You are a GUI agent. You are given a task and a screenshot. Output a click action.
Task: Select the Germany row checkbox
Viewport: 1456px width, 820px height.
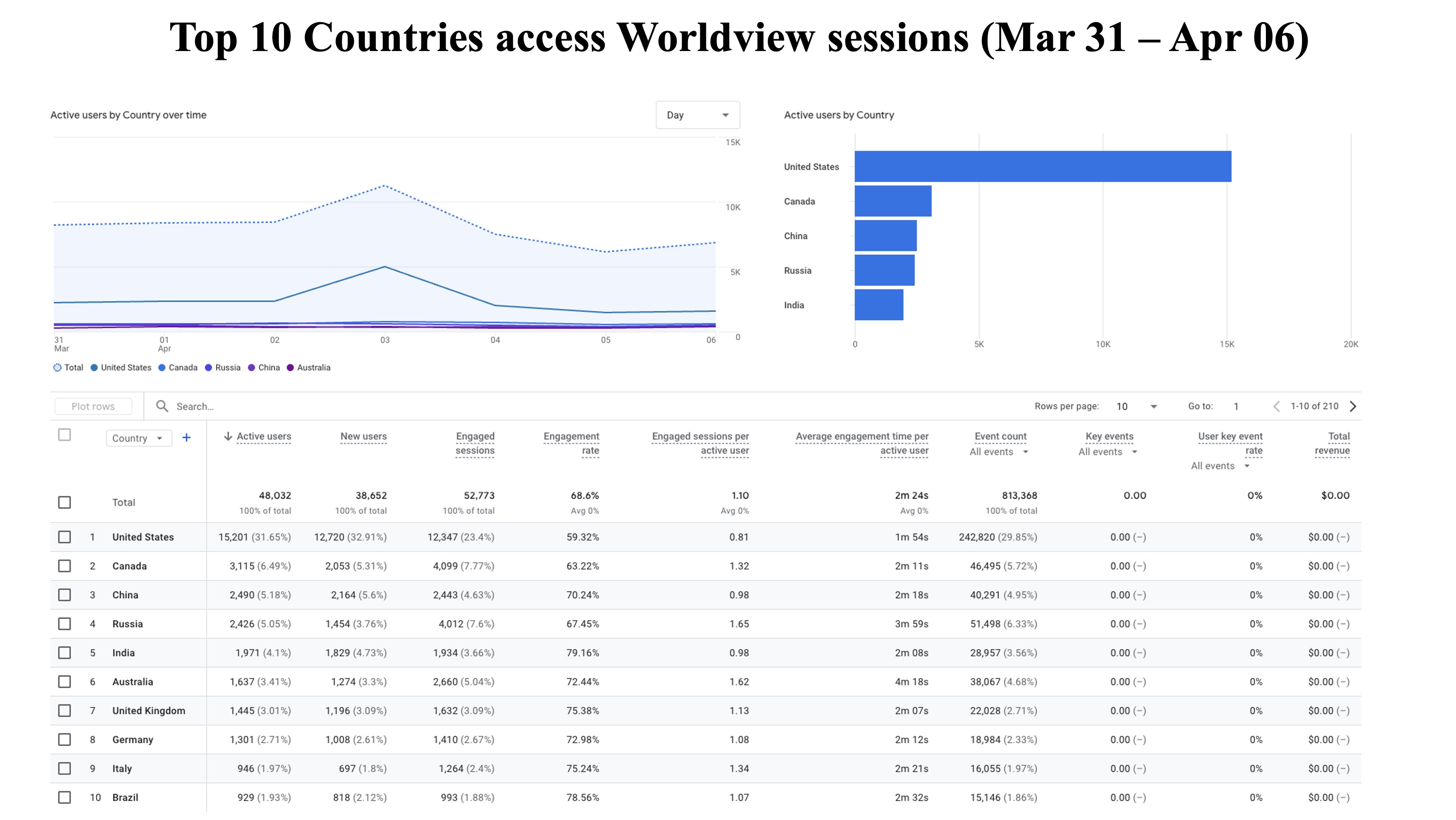[x=65, y=739]
